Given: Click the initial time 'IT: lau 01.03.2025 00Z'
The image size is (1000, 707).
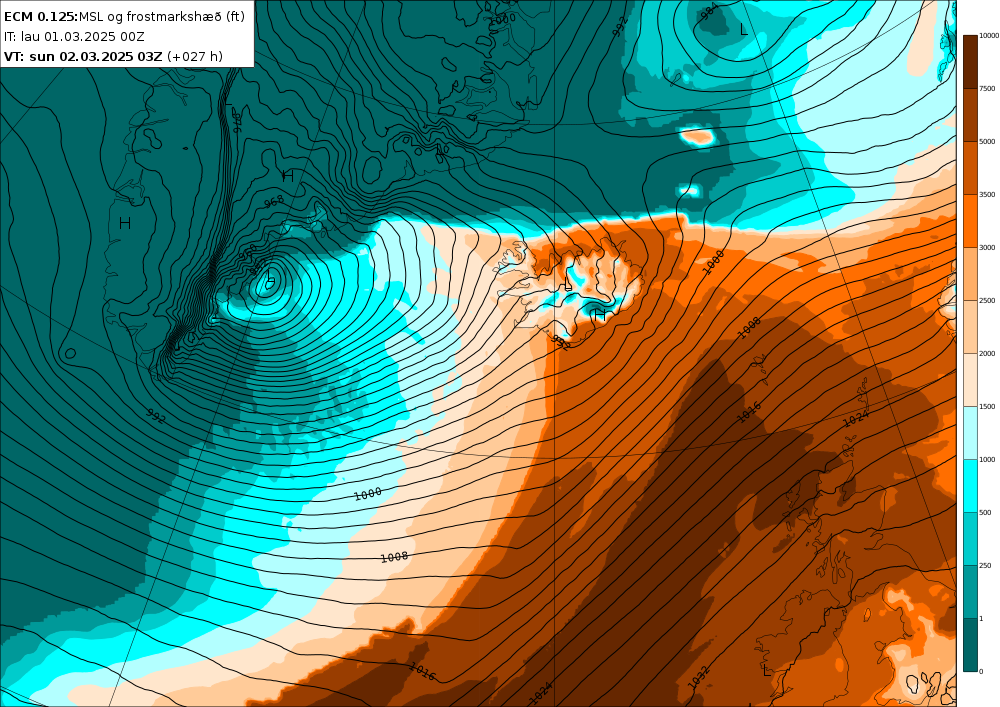Looking at the screenshot, I should (74, 37).
